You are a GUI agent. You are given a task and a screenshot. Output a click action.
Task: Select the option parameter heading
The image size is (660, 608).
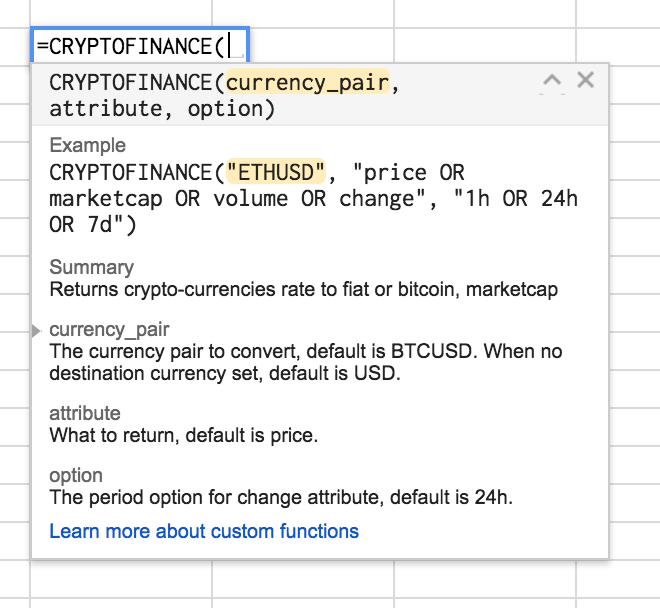pyautogui.click(x=76, y=475)
